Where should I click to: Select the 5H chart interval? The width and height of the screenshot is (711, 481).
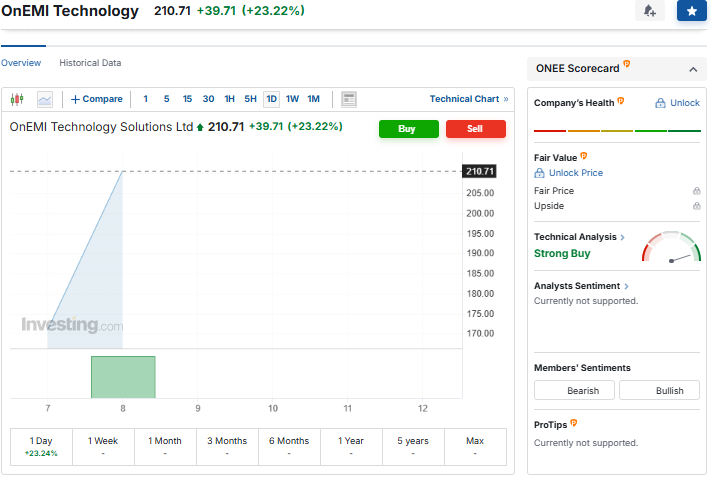coord(250,99)
